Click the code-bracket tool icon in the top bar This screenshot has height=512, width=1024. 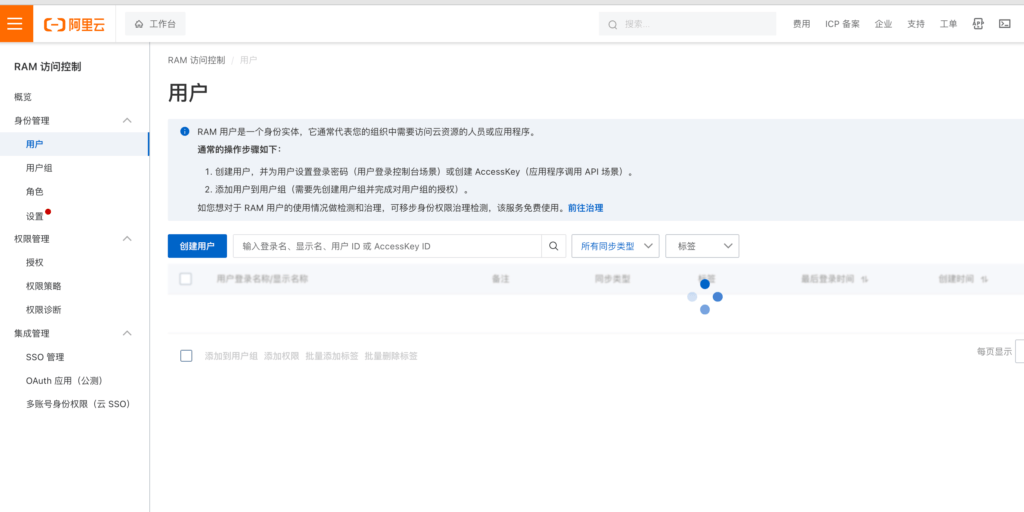point(977,23)
